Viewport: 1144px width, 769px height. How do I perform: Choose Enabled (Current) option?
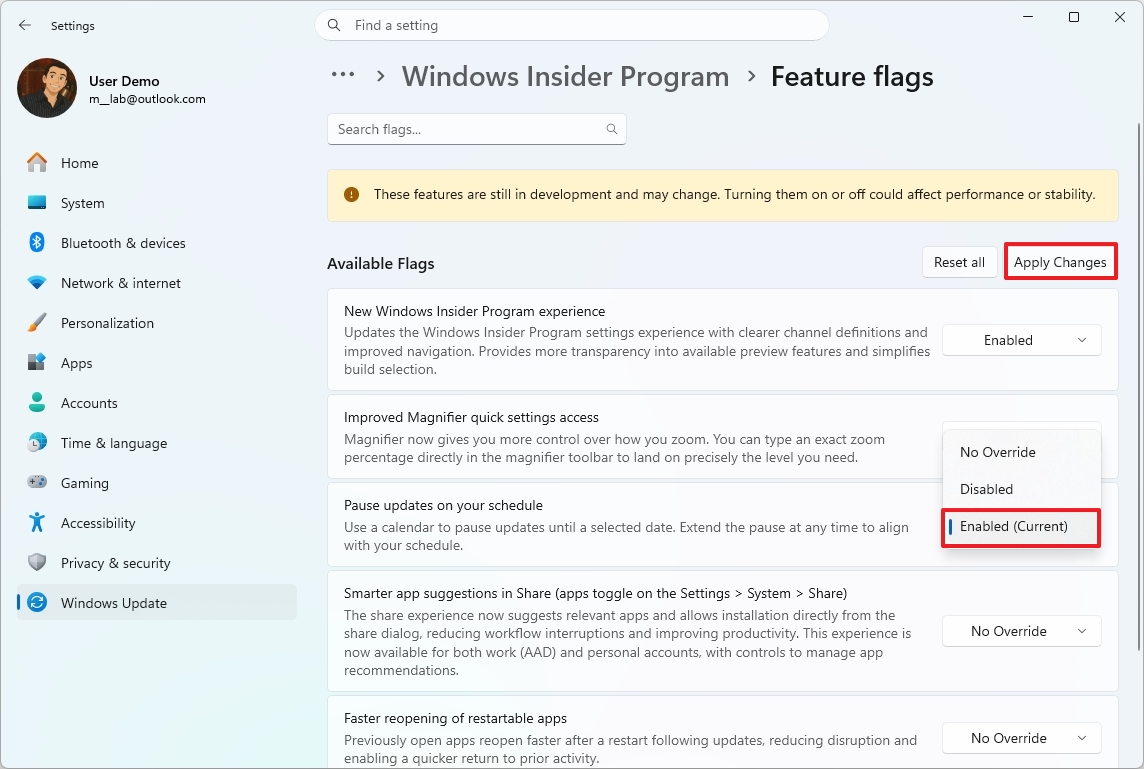1021,527
